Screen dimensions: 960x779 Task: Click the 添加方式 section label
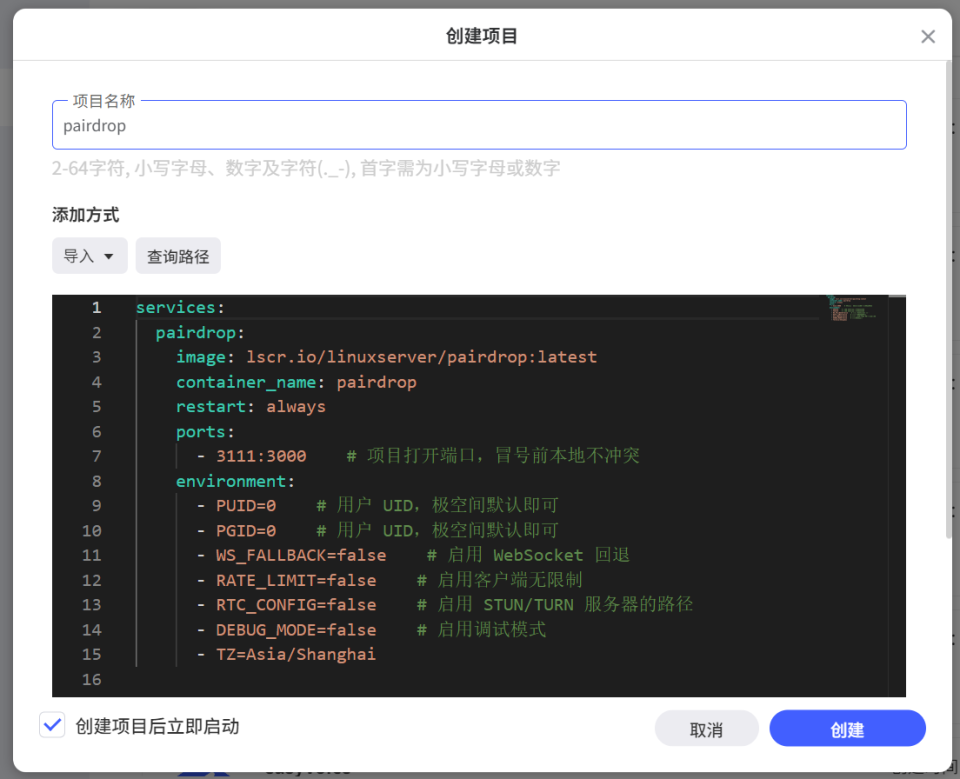tap(86, 215)
